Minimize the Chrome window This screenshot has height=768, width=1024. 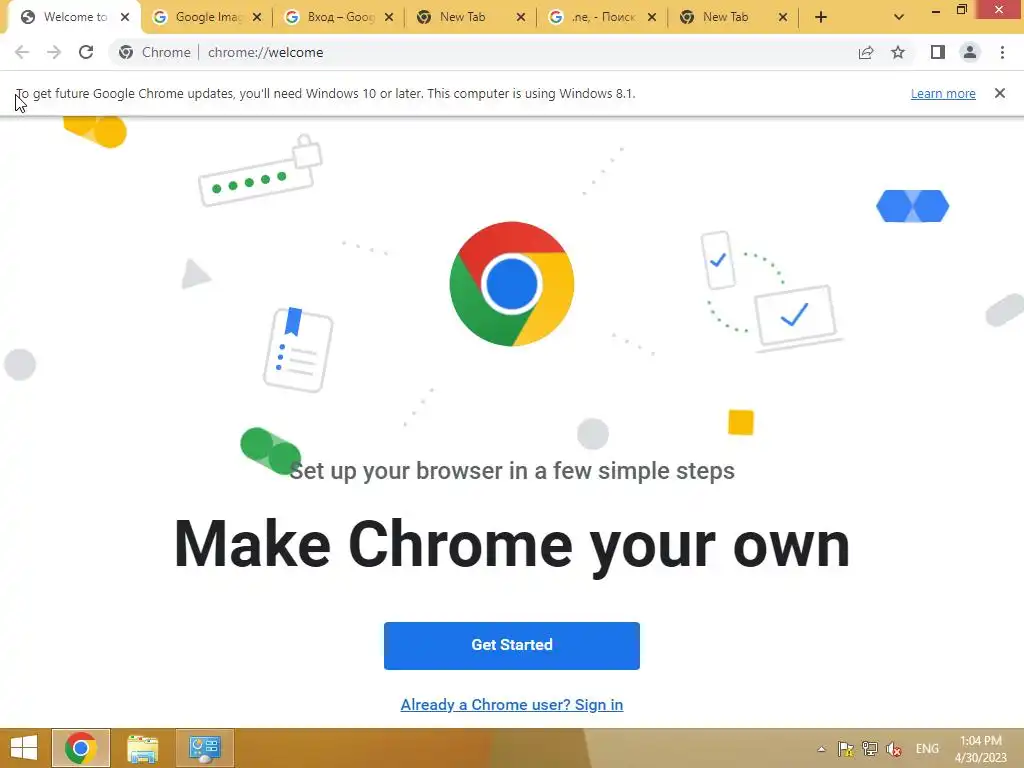935,11
